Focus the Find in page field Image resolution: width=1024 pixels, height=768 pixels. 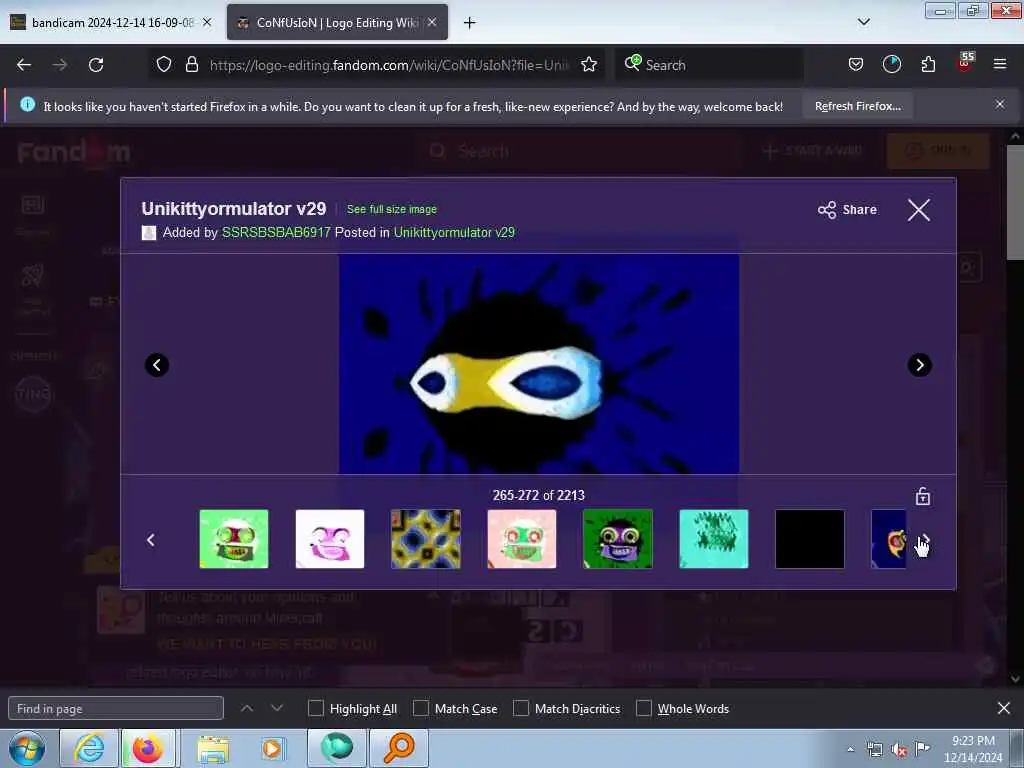(116, 709)
